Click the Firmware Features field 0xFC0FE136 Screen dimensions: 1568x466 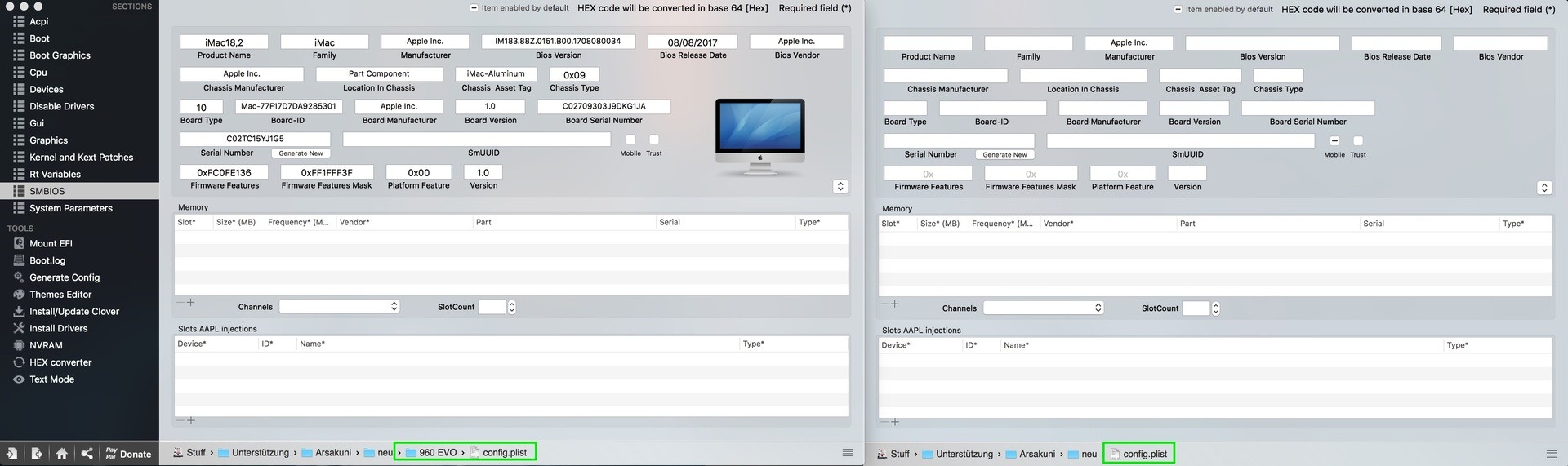point(224,172)
